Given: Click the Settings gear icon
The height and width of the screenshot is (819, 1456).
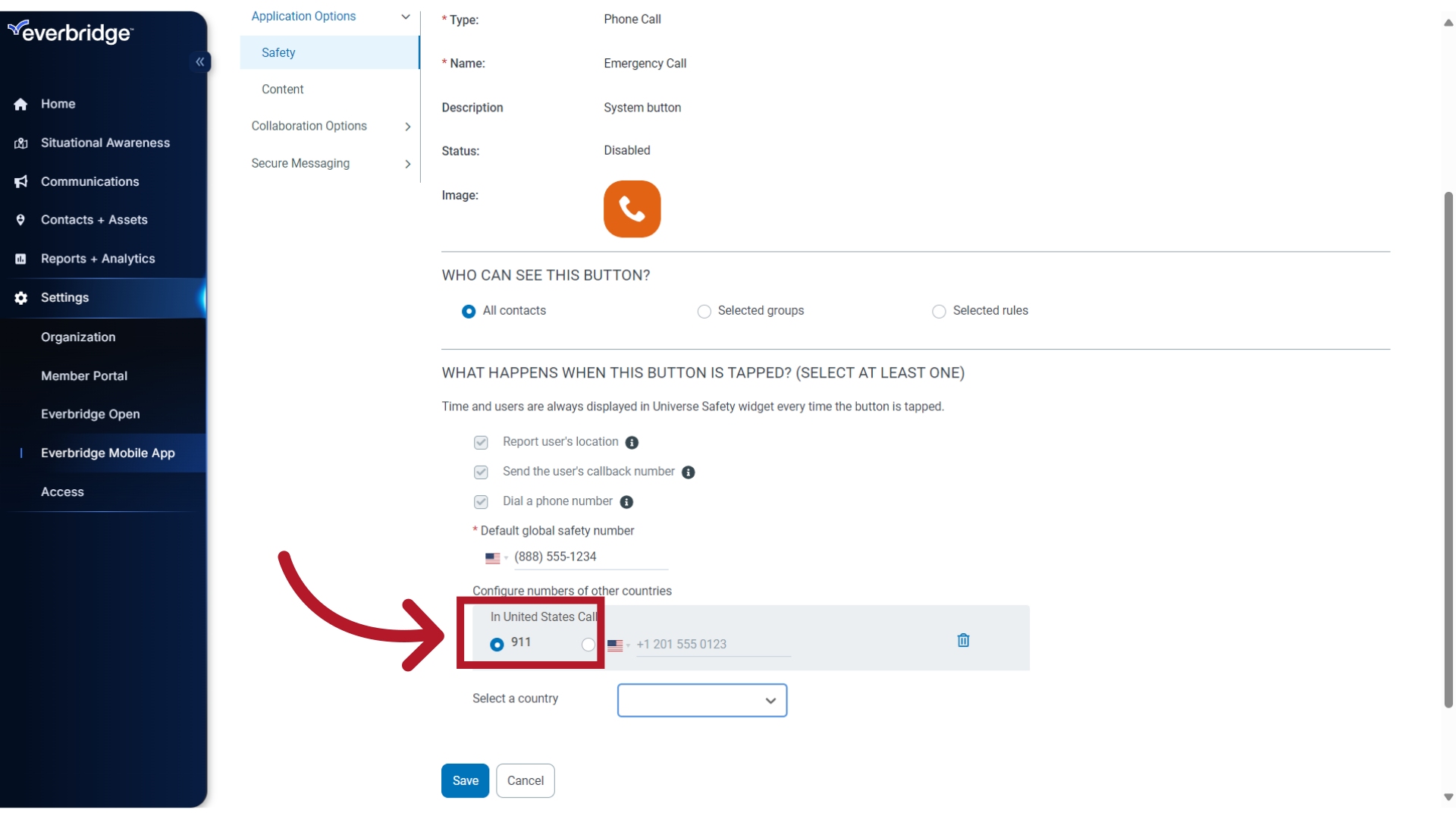Looking at the screenshot, I should pyautogui.click(x=20, y=297).
